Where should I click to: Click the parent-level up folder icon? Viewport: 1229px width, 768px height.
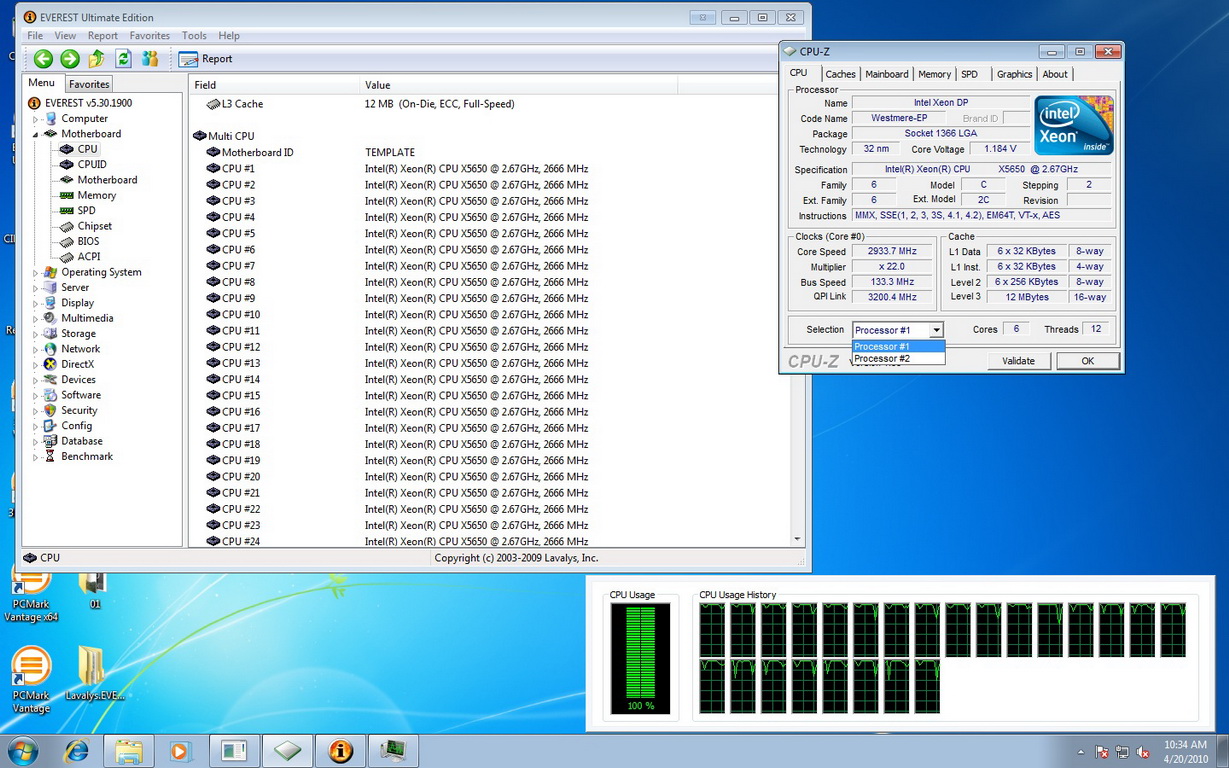point(97,59)
